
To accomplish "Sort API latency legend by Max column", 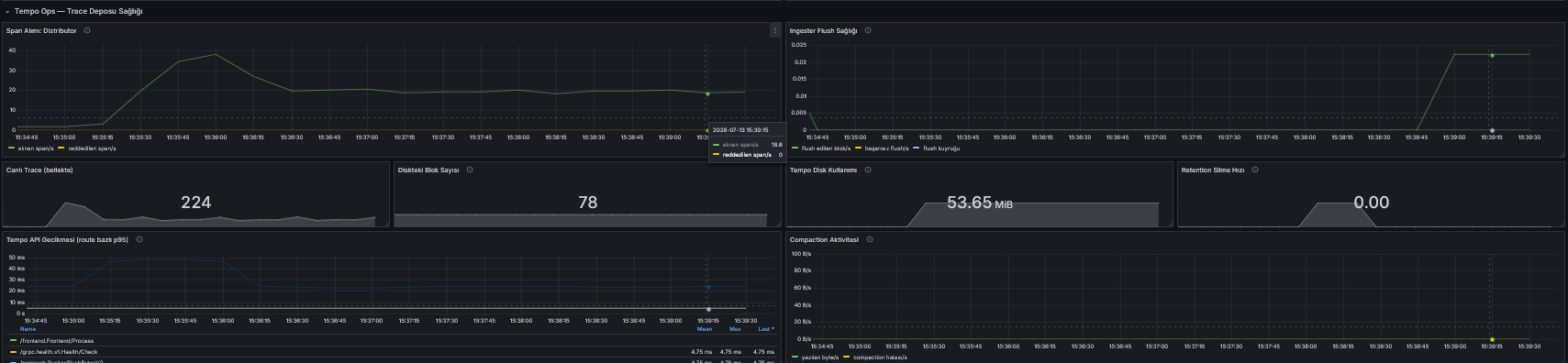I will click(x=735, y=329).
